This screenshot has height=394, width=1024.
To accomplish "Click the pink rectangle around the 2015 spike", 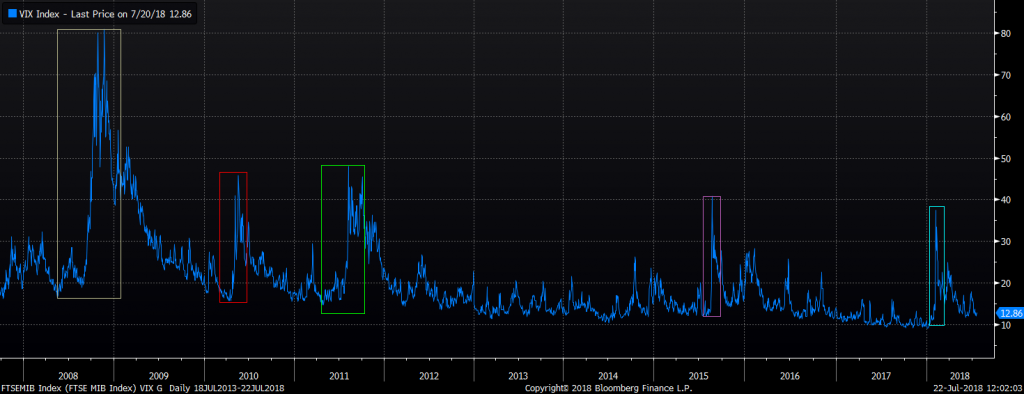I will (712, 256).
